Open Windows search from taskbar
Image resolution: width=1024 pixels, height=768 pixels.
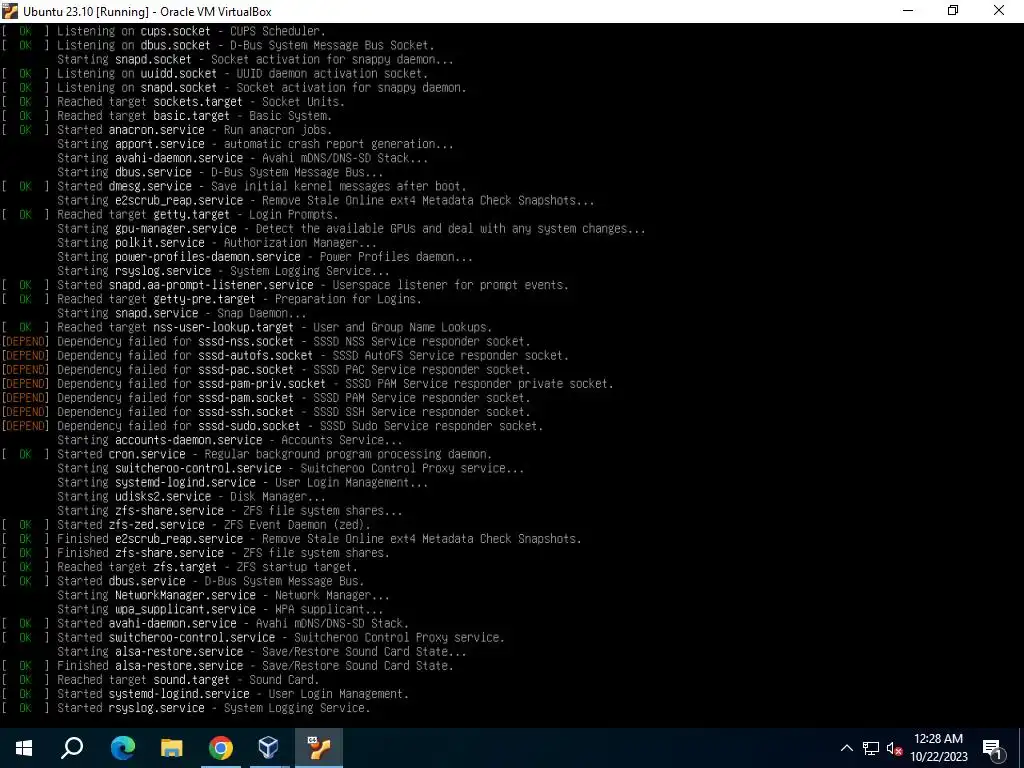[72, 748]
